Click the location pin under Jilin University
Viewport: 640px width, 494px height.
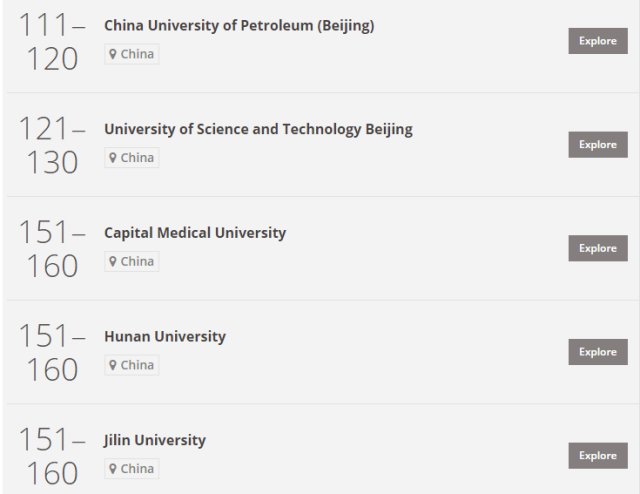[x=114, y=469]
